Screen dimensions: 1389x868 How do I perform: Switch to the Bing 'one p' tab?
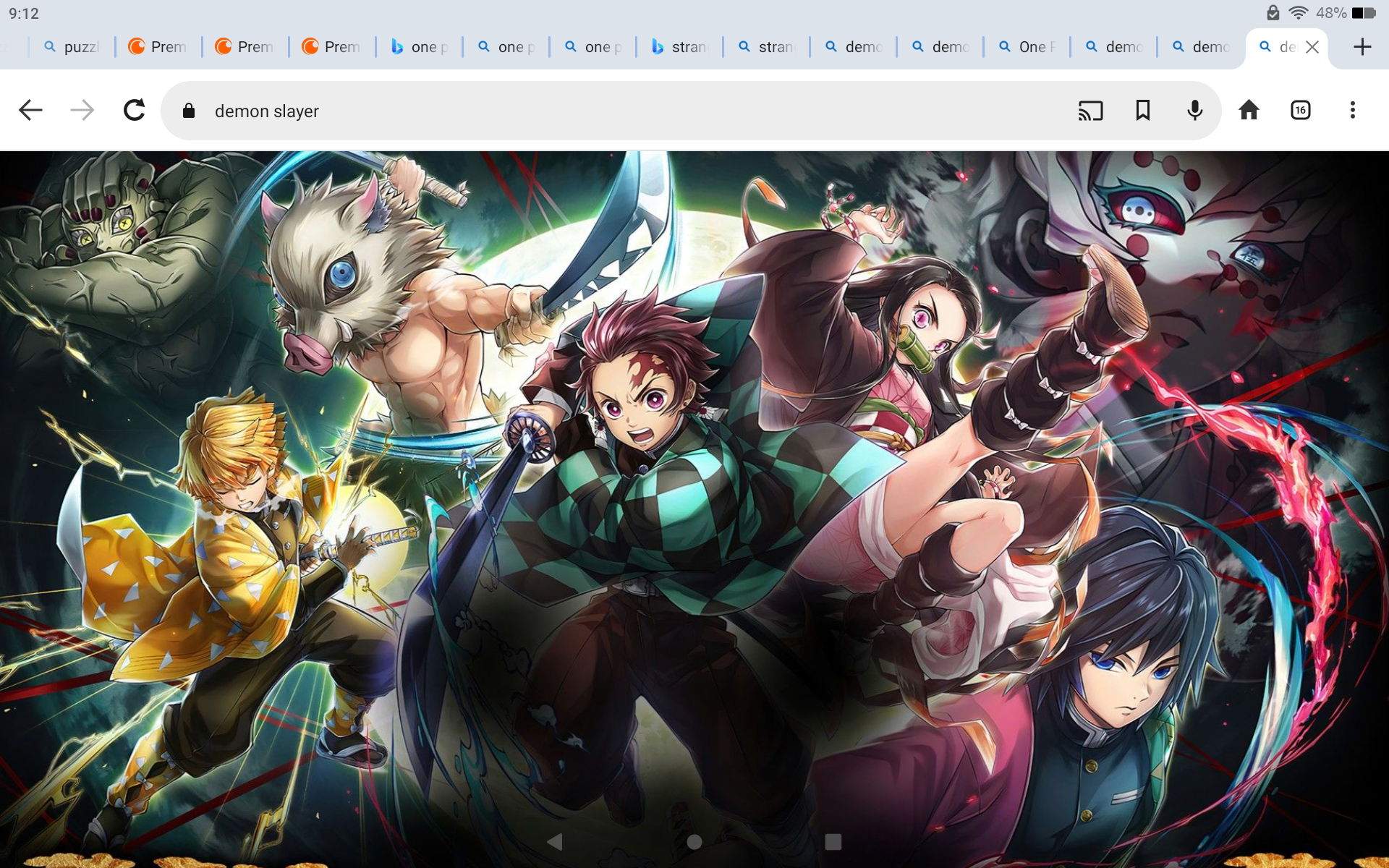(420, 47)
